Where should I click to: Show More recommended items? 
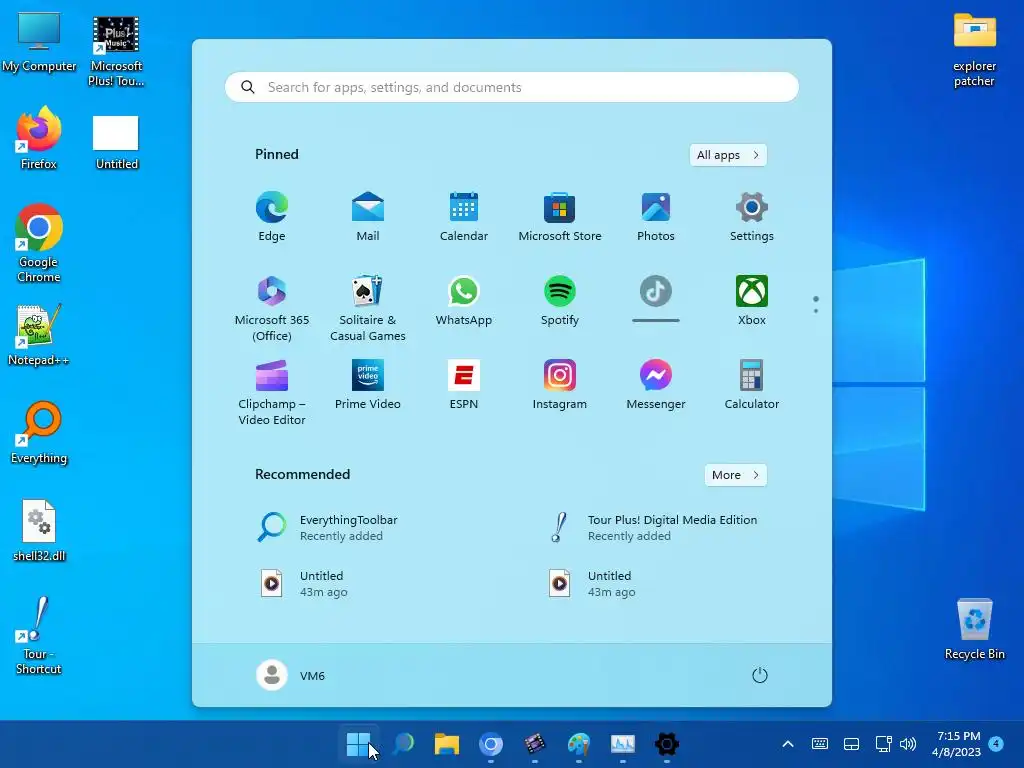point(735,475)
